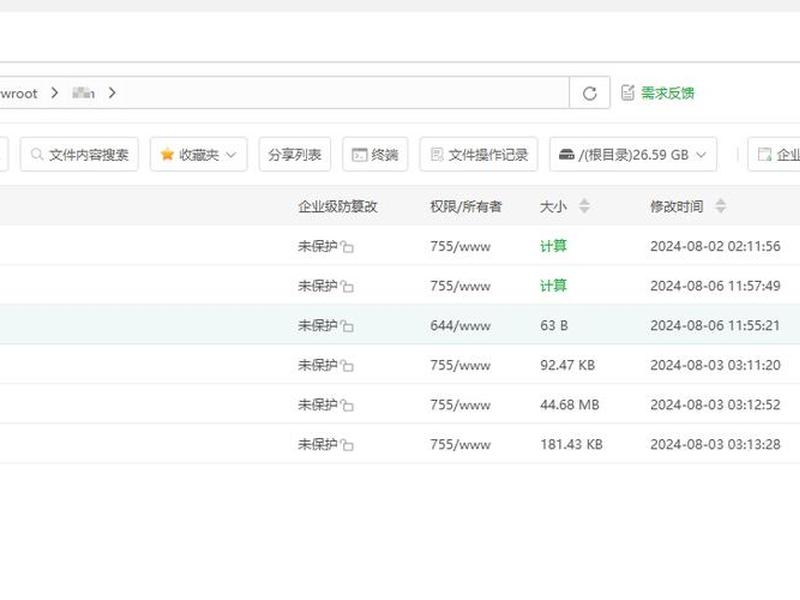Image resolution: width=800 pixels, height=600 pixels.
Task: Click the 644/www permission cell
Action: coord(460,326)
